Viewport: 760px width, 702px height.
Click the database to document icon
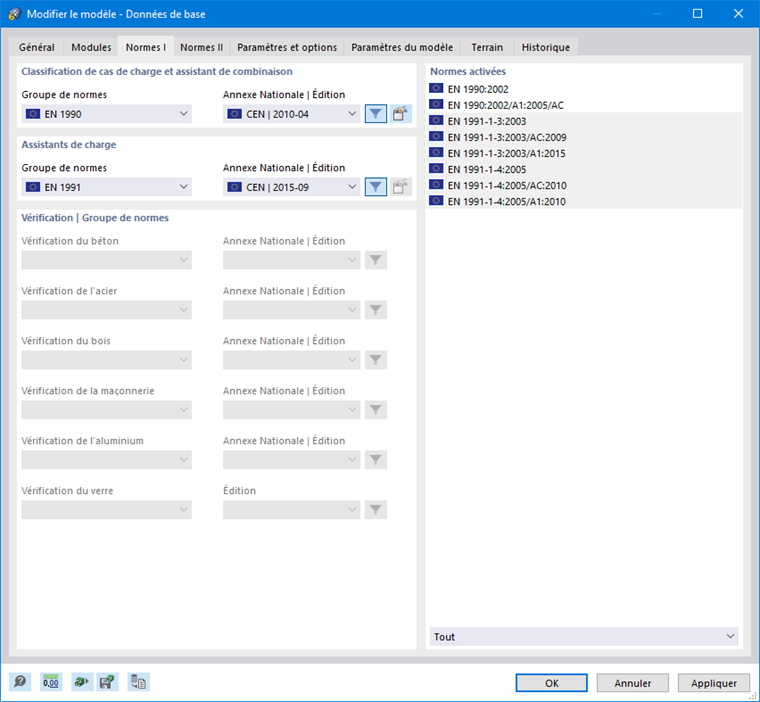pyautogui.click(x=139, y=682)
